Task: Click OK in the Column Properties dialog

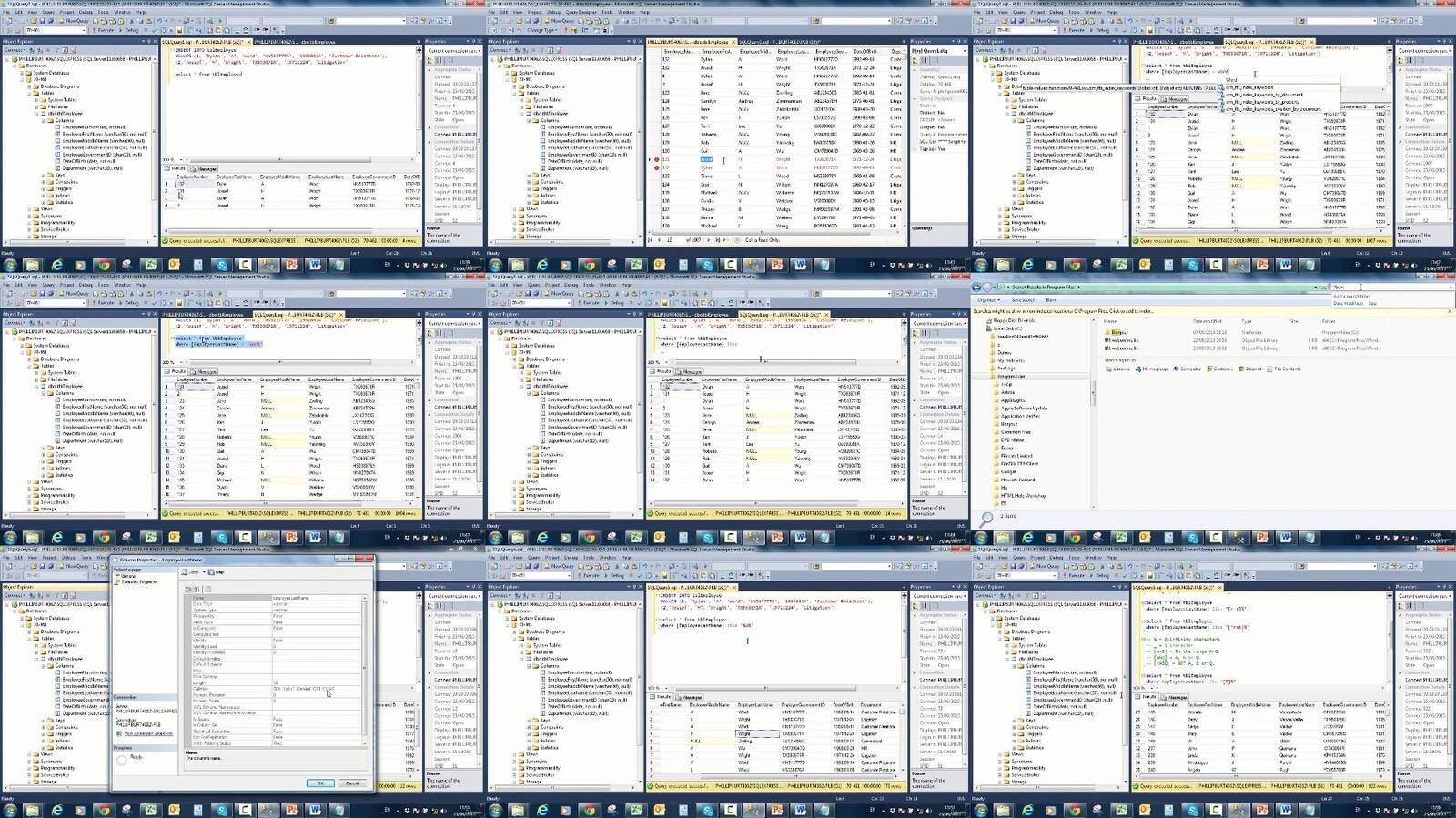Action: pyautogui.click(x=319, y=783)
